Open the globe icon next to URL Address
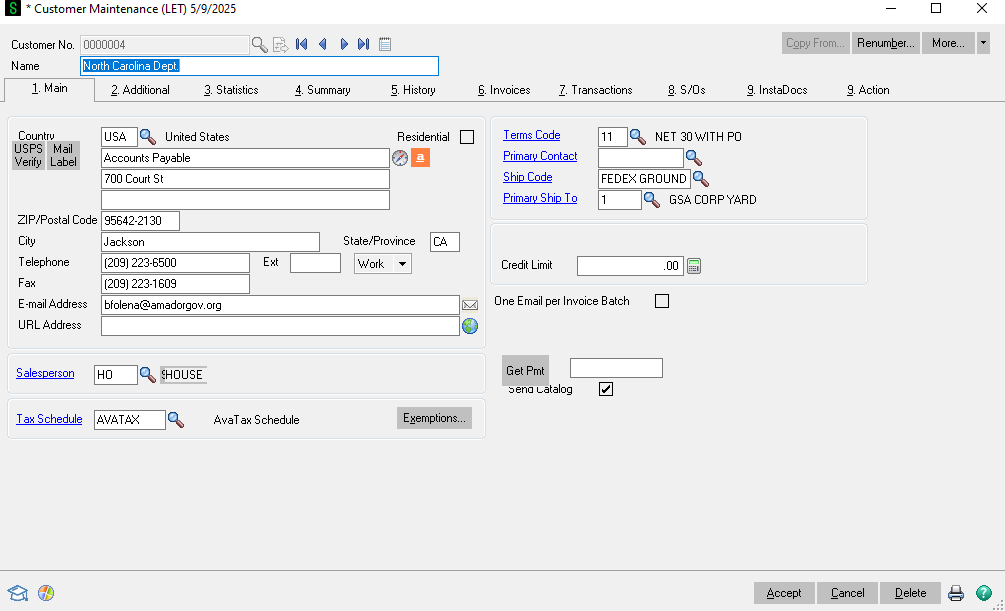 pos(470,326)
